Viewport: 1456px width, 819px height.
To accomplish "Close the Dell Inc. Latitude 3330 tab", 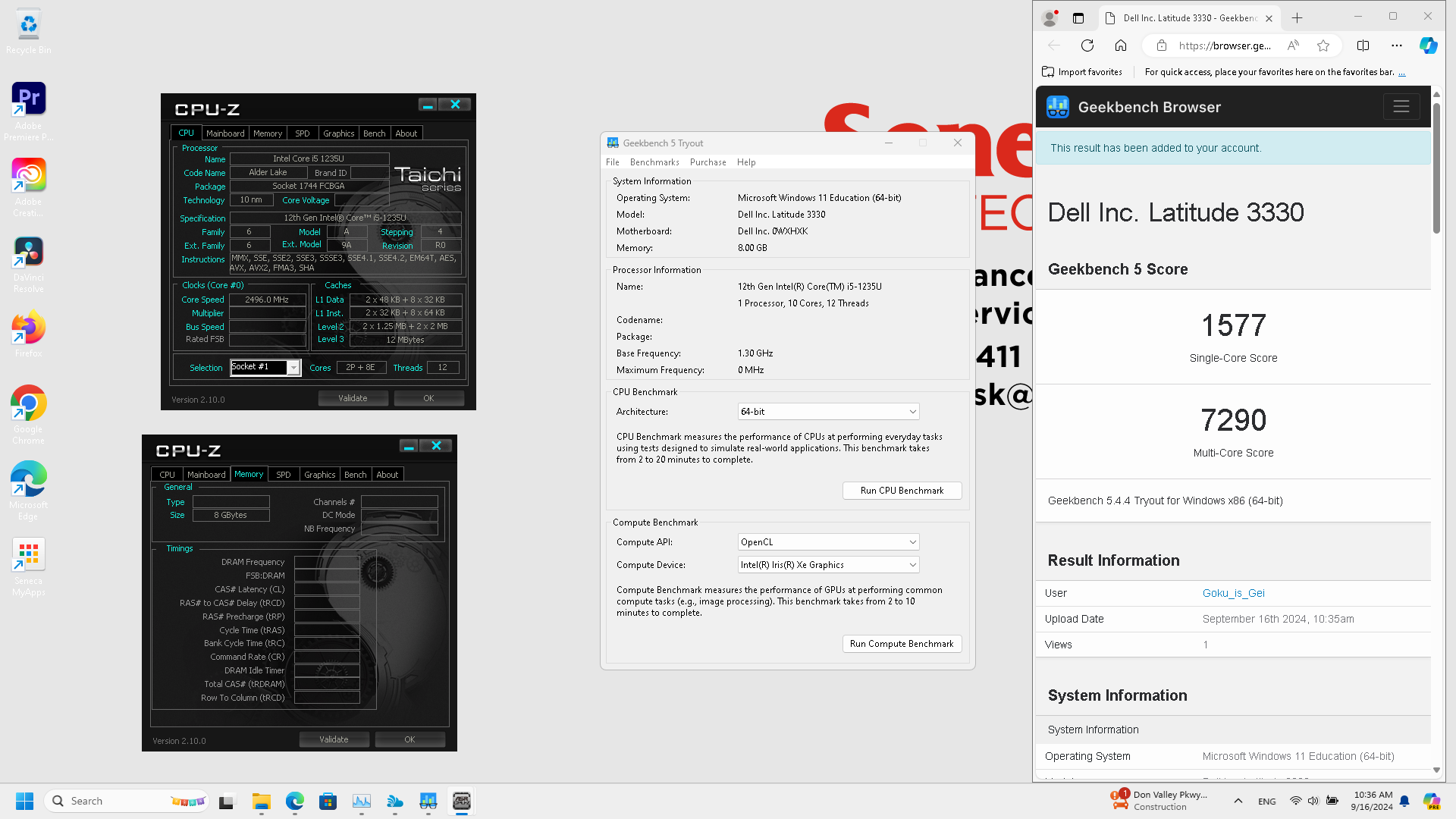I will pyautogui.click(x=1269, y=18).
